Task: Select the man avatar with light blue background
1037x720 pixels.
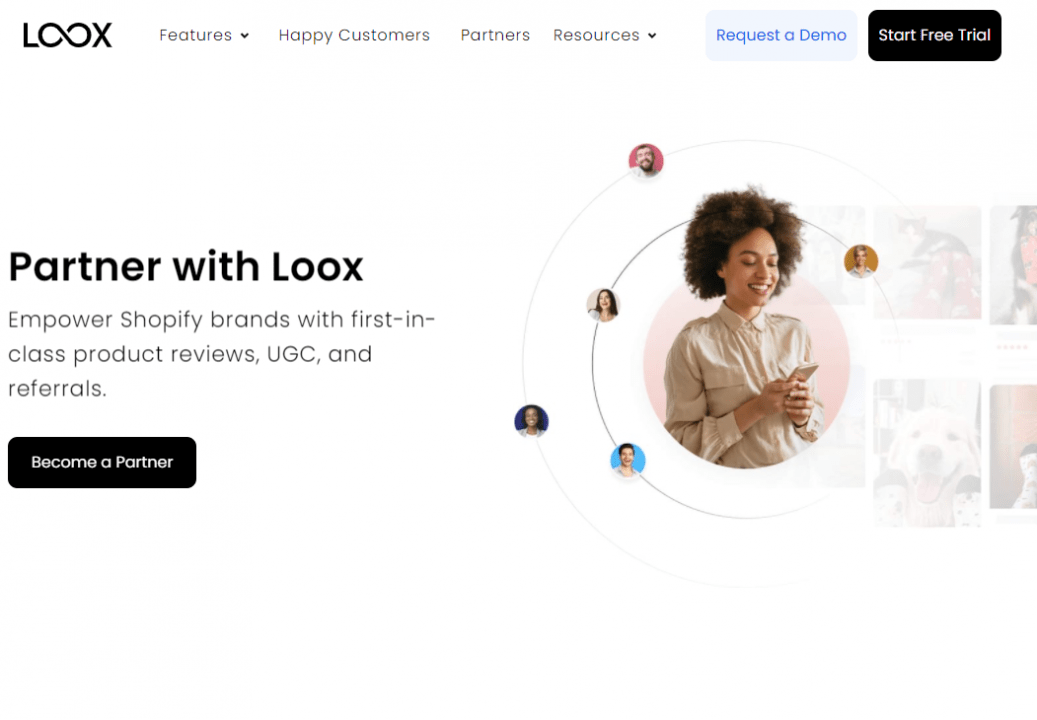Action: point(627,460)
